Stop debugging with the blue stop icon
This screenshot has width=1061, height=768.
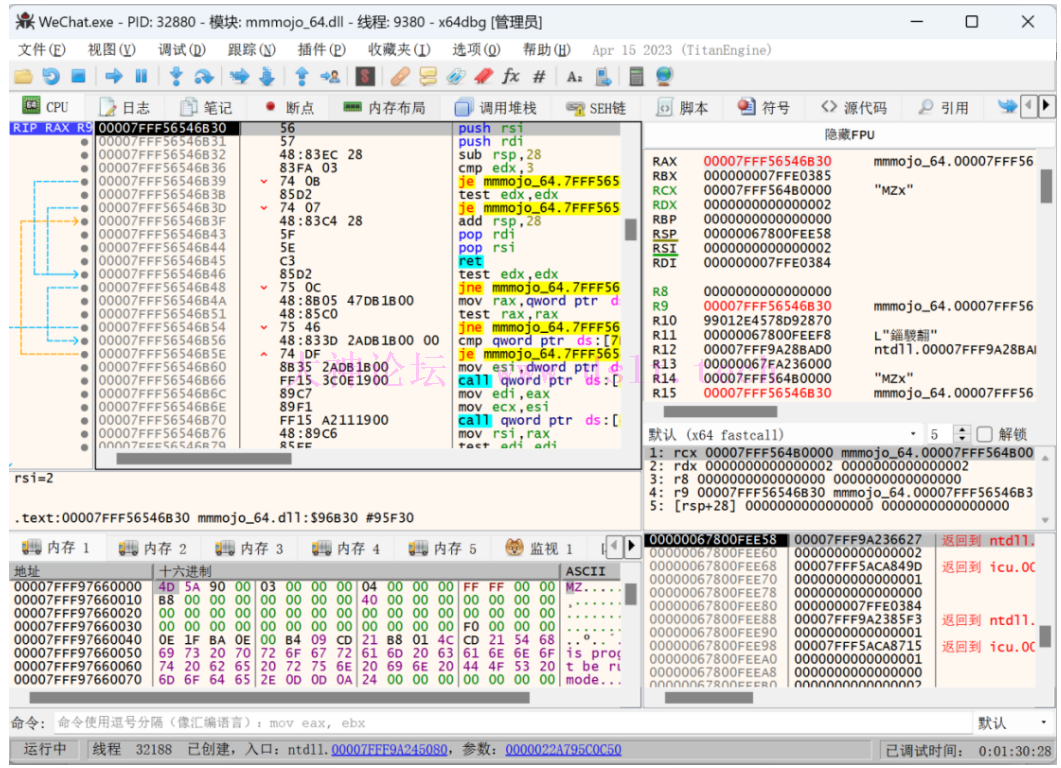(x=78, y=76)
